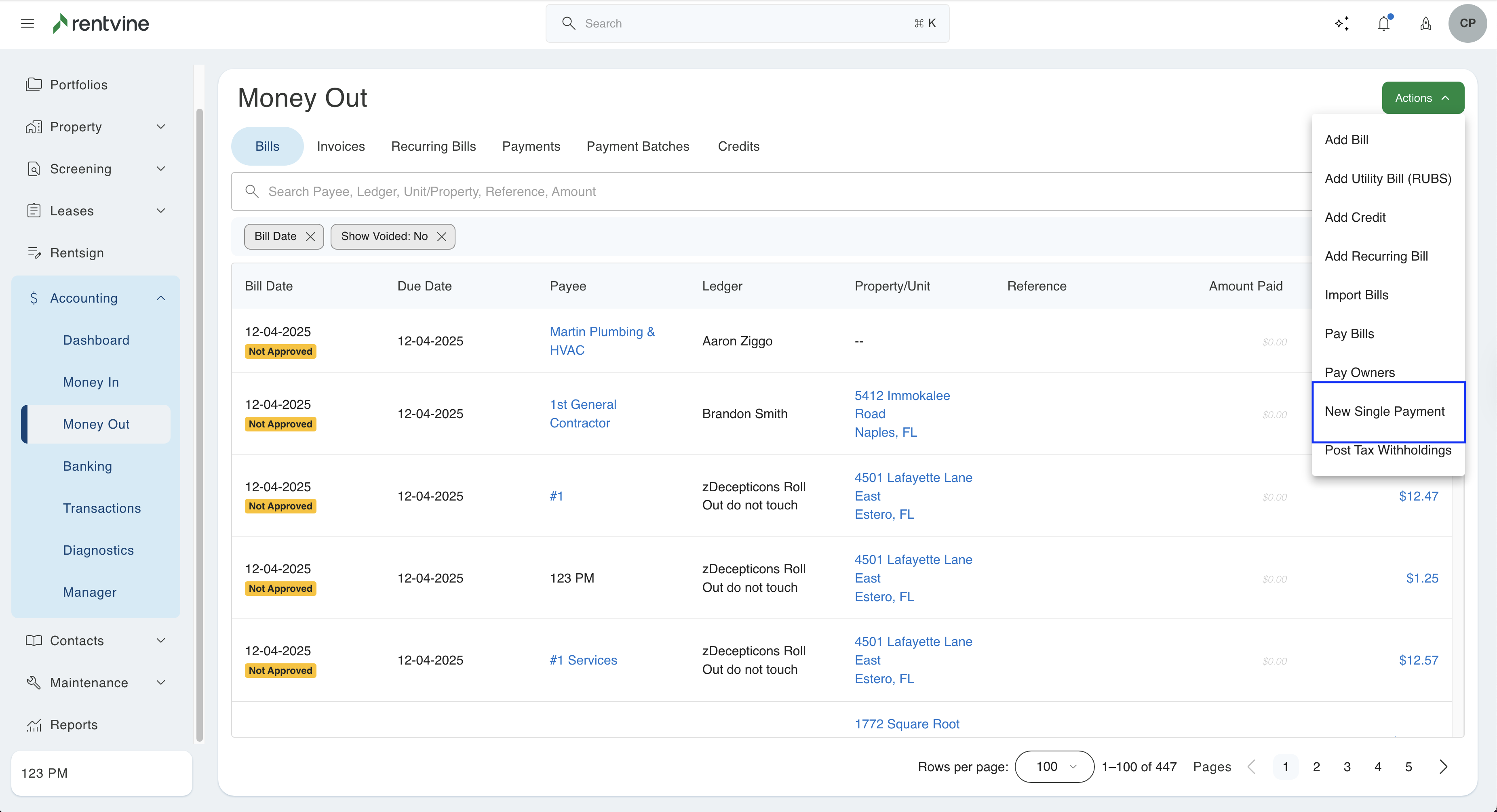Open the notifications bell
This screenshot has width=1497, height=812.
(x=1384, y=23)
